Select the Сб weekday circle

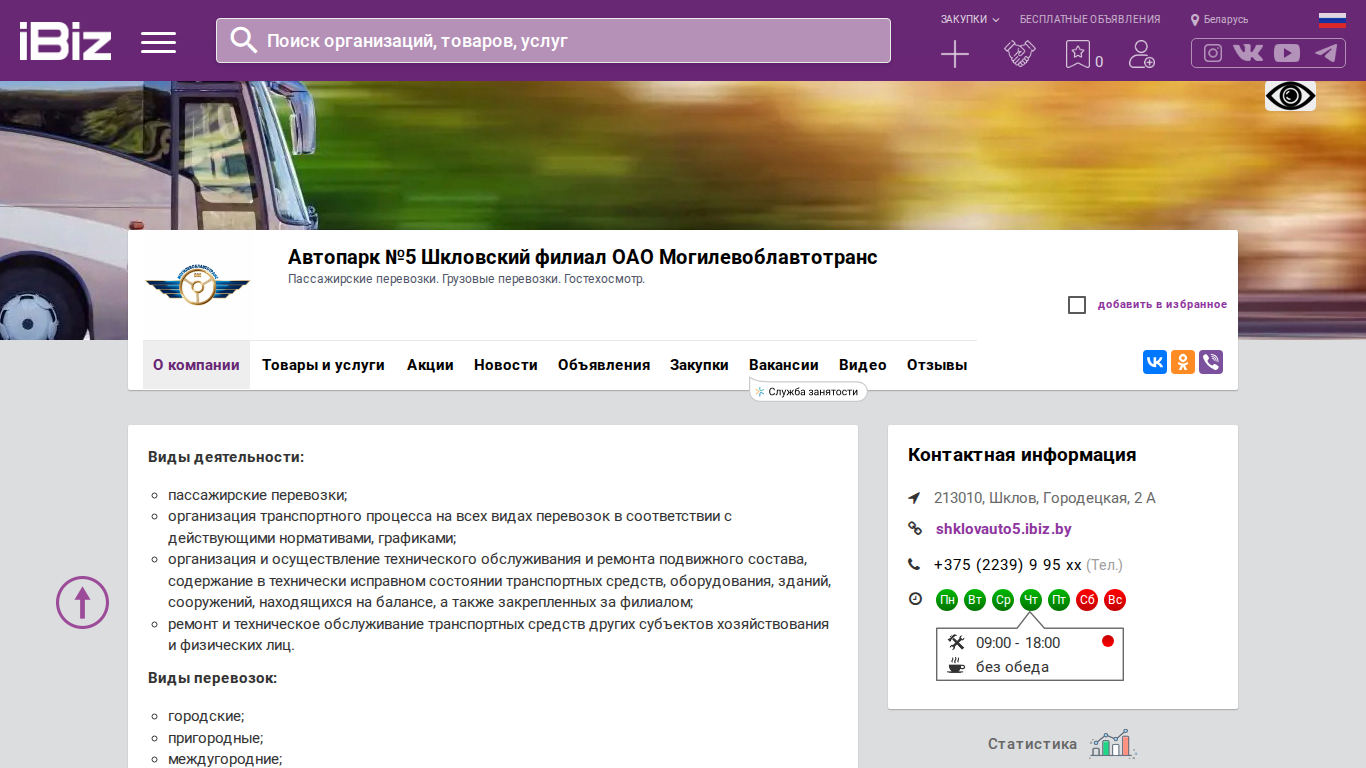point(1087,600)
